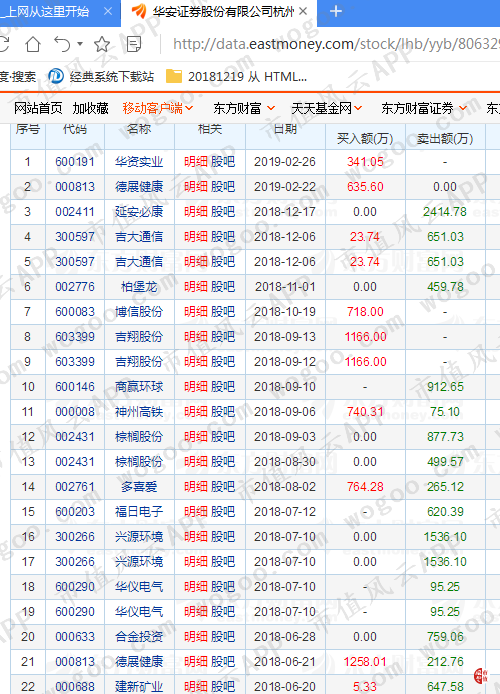Select date 2018-08-02 cell
The width and height of the screenshot is (500, 694).
coord(285,487)
